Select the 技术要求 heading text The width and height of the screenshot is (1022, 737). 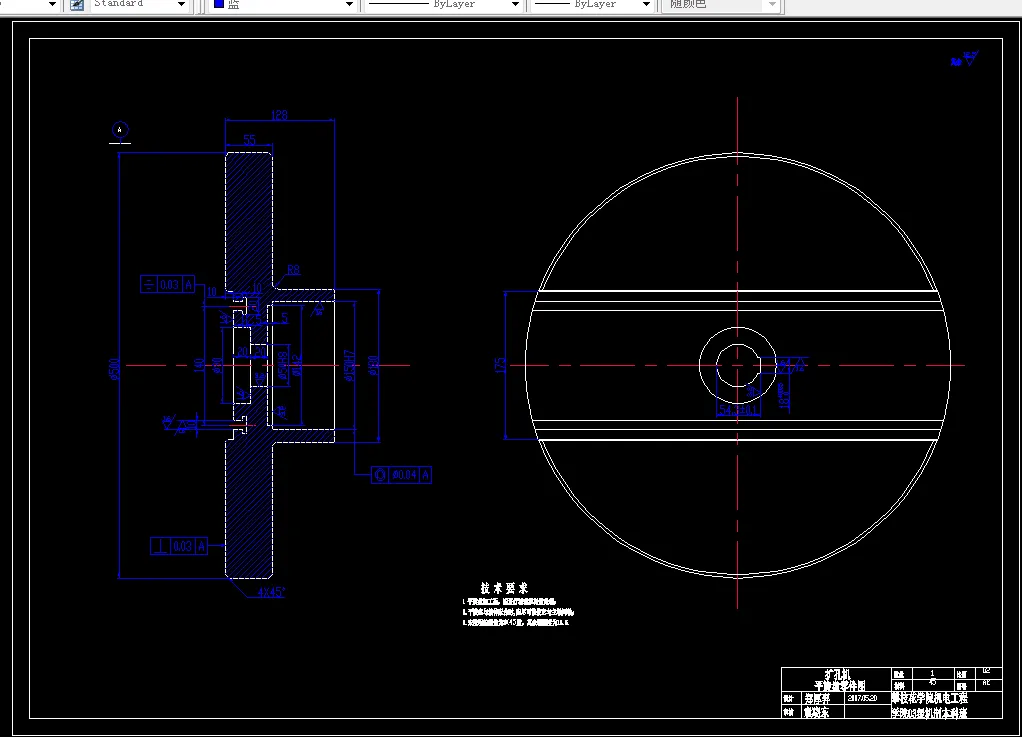coord(504,588)
